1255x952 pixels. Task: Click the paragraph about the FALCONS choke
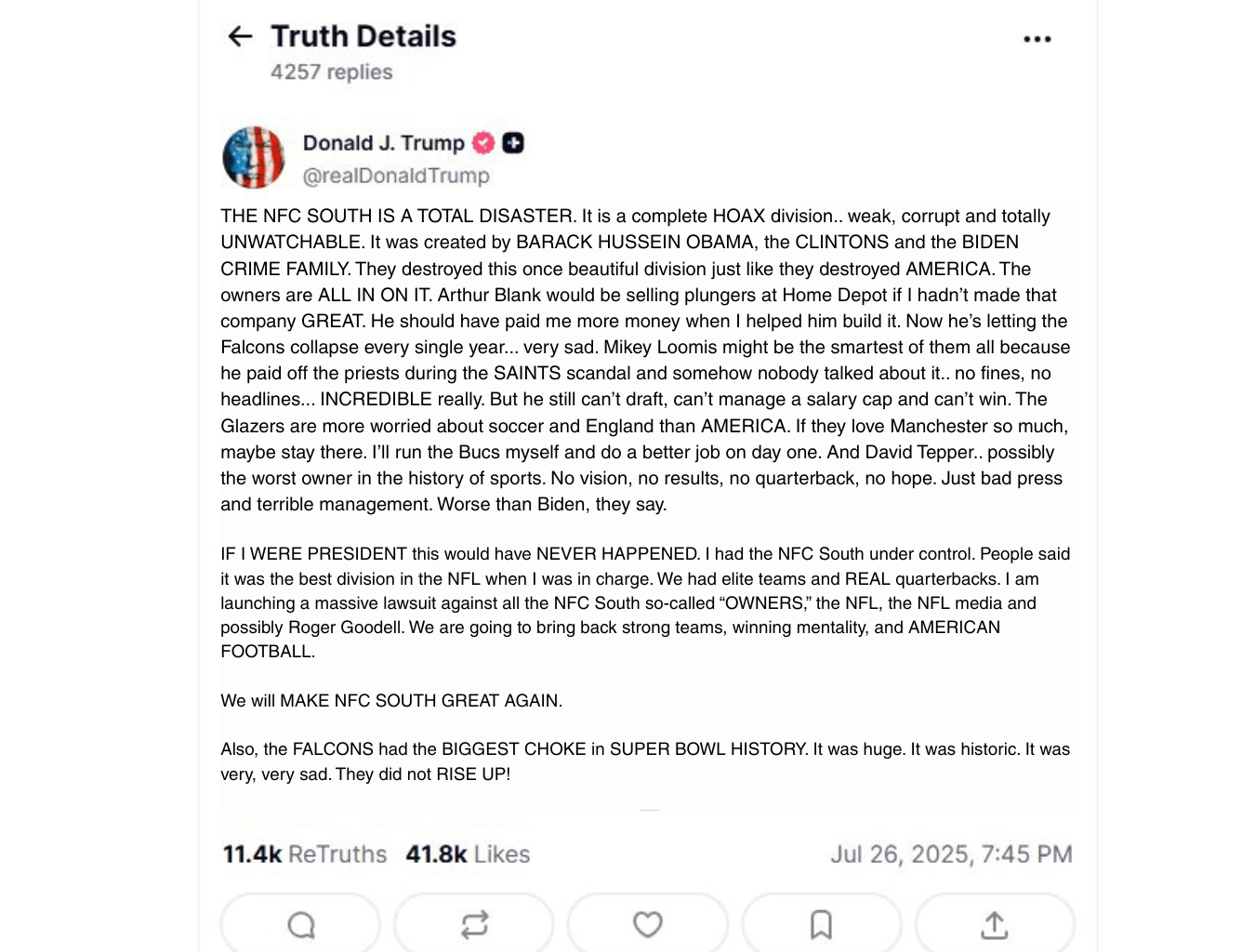[644, 761]
